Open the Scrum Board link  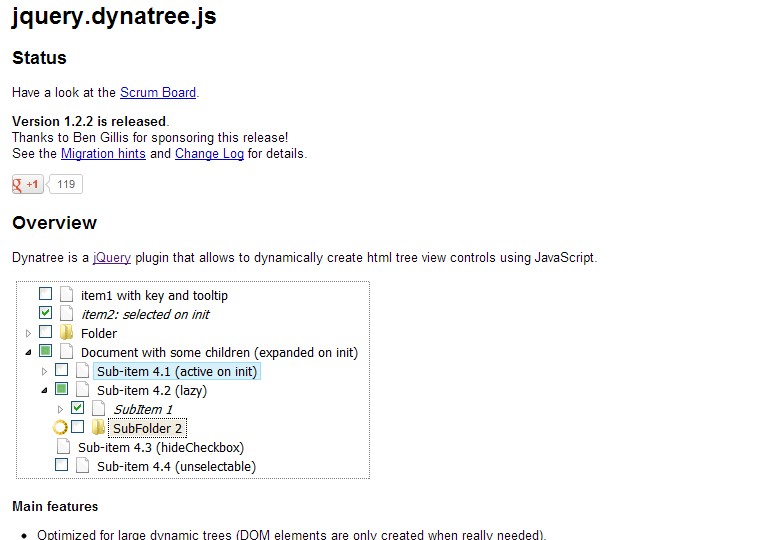pyautogui.click(x=158, y=92)
